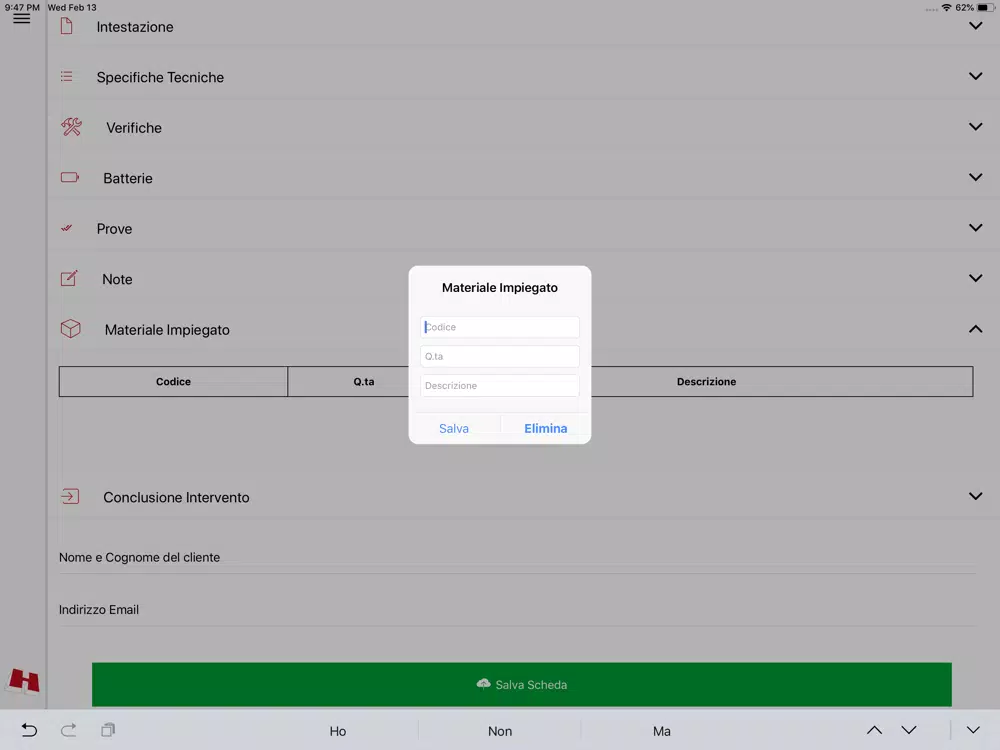Click the Specifiche Tecniche list icon
This screenshot has width=1000, height=750.
click(x=66, y=77)
